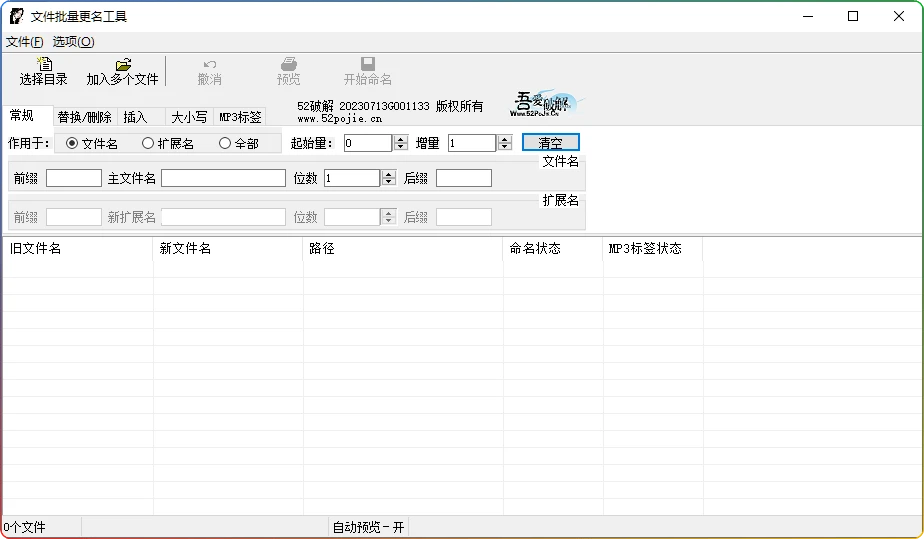Image resolution: width=924 pixels, height=539 pixels.
Task: Click the 新扩展名 input field
Action: coord(223,217)
